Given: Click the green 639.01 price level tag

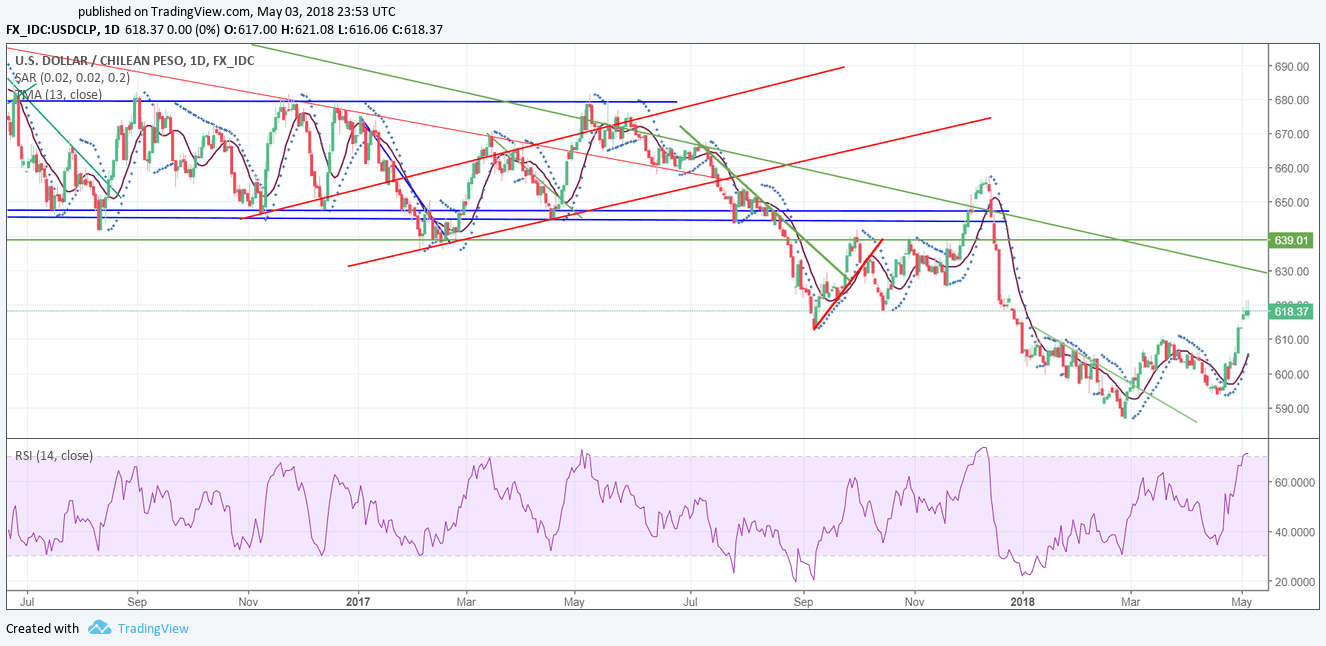Looking at the screenshot, I should [1291, 241].
